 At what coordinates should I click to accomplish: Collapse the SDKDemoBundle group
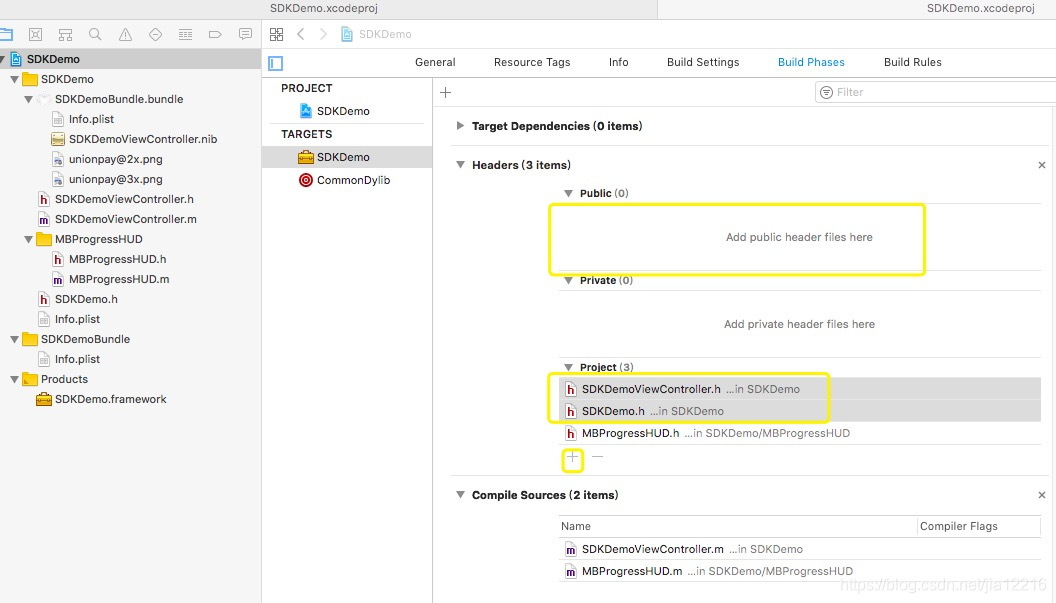tap(14, 340)
